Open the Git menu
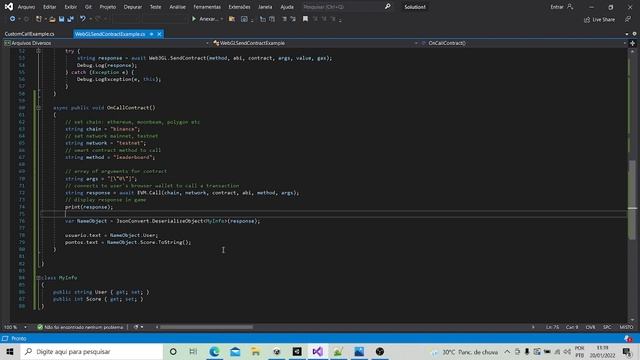The image size is (640, 360). click(x=88, y=7)
